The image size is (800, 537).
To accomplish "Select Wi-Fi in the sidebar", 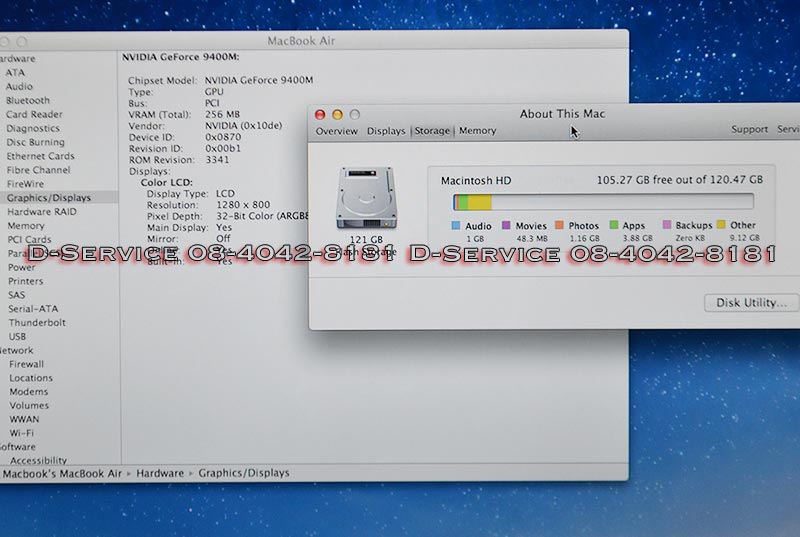I will (x=21, y=433).
